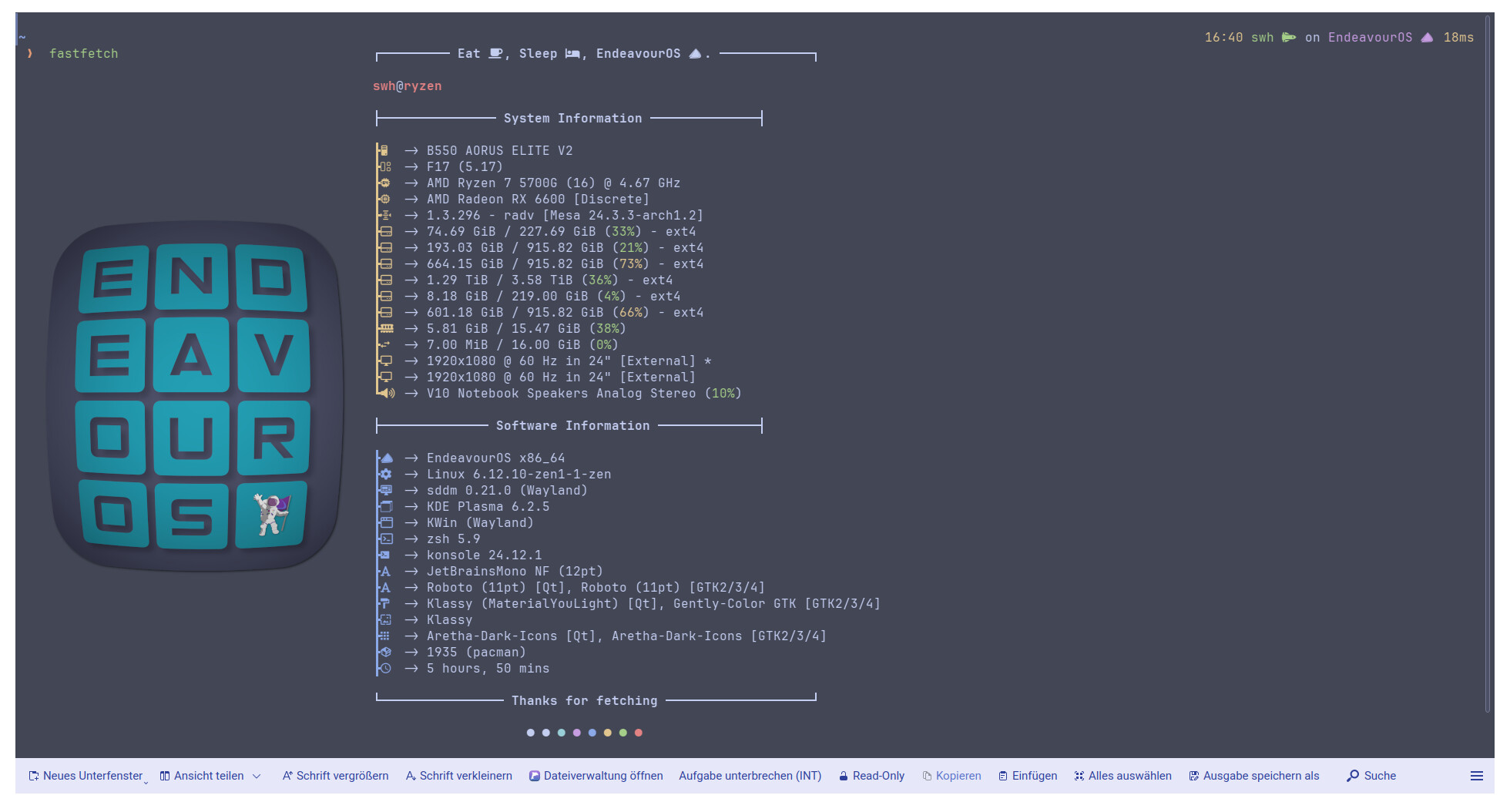1510x812 pixels.
Task: Click the red color dot below fetch output
Action: click(x=639, y=733)
